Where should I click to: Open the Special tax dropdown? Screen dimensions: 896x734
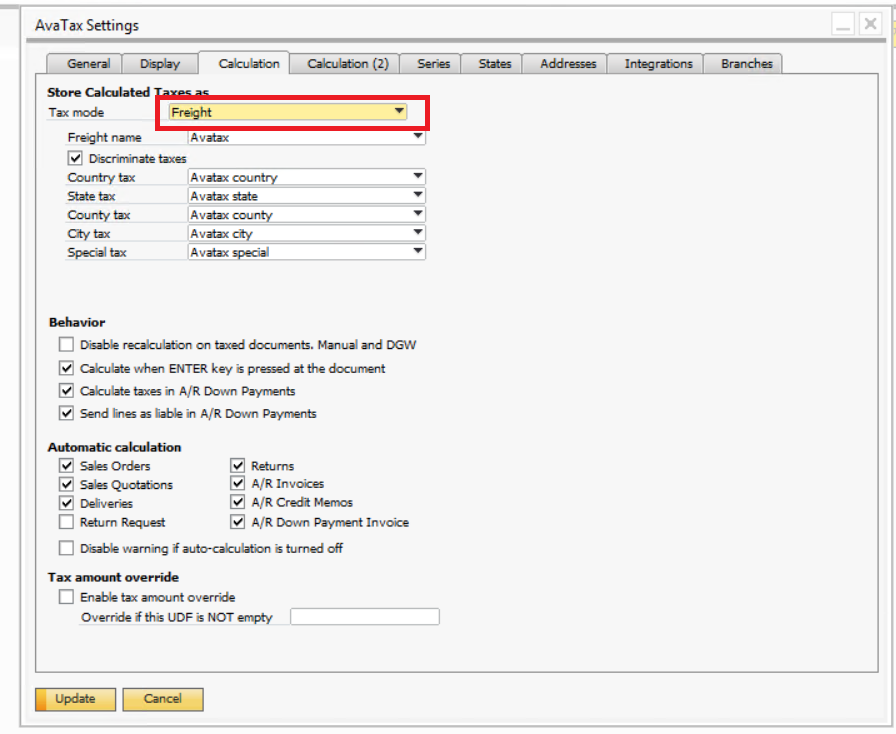306,252
